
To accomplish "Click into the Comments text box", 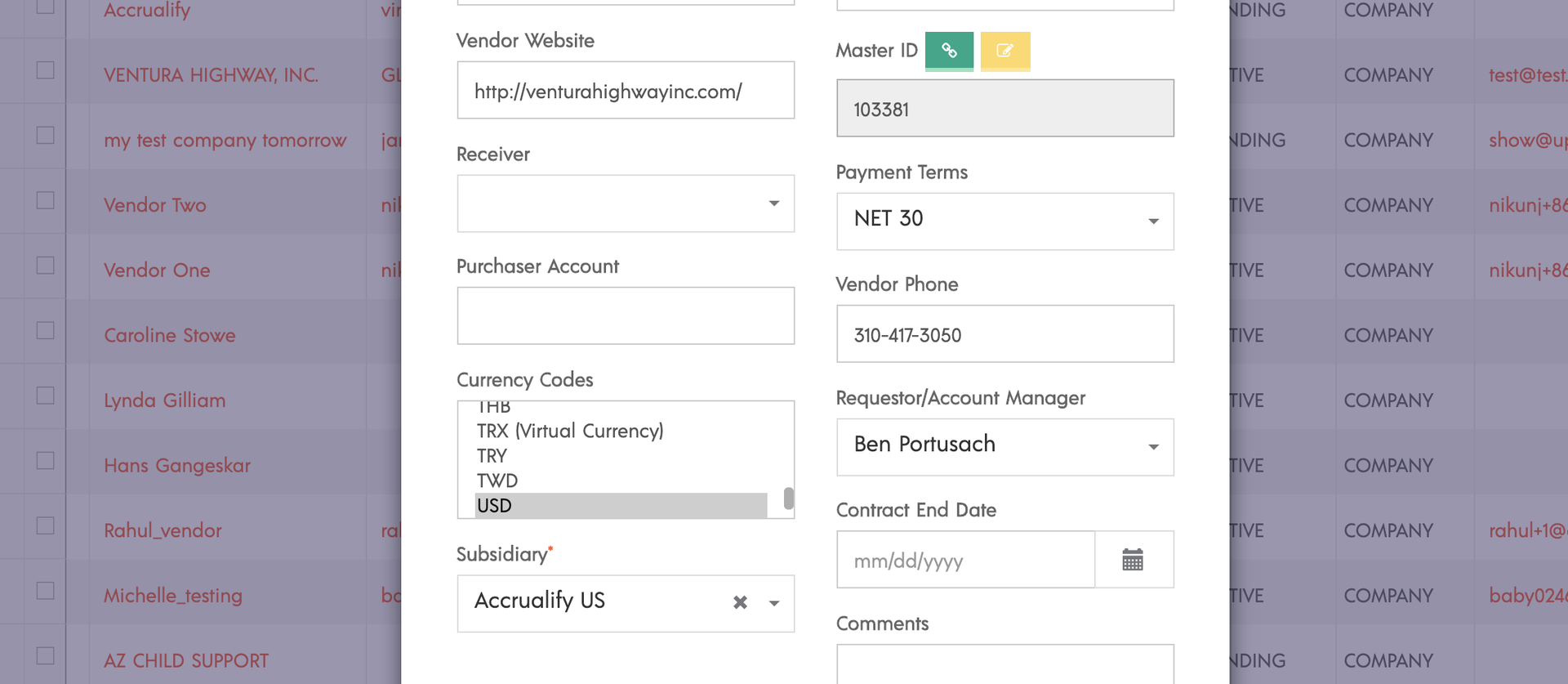I will [1005, 664].
